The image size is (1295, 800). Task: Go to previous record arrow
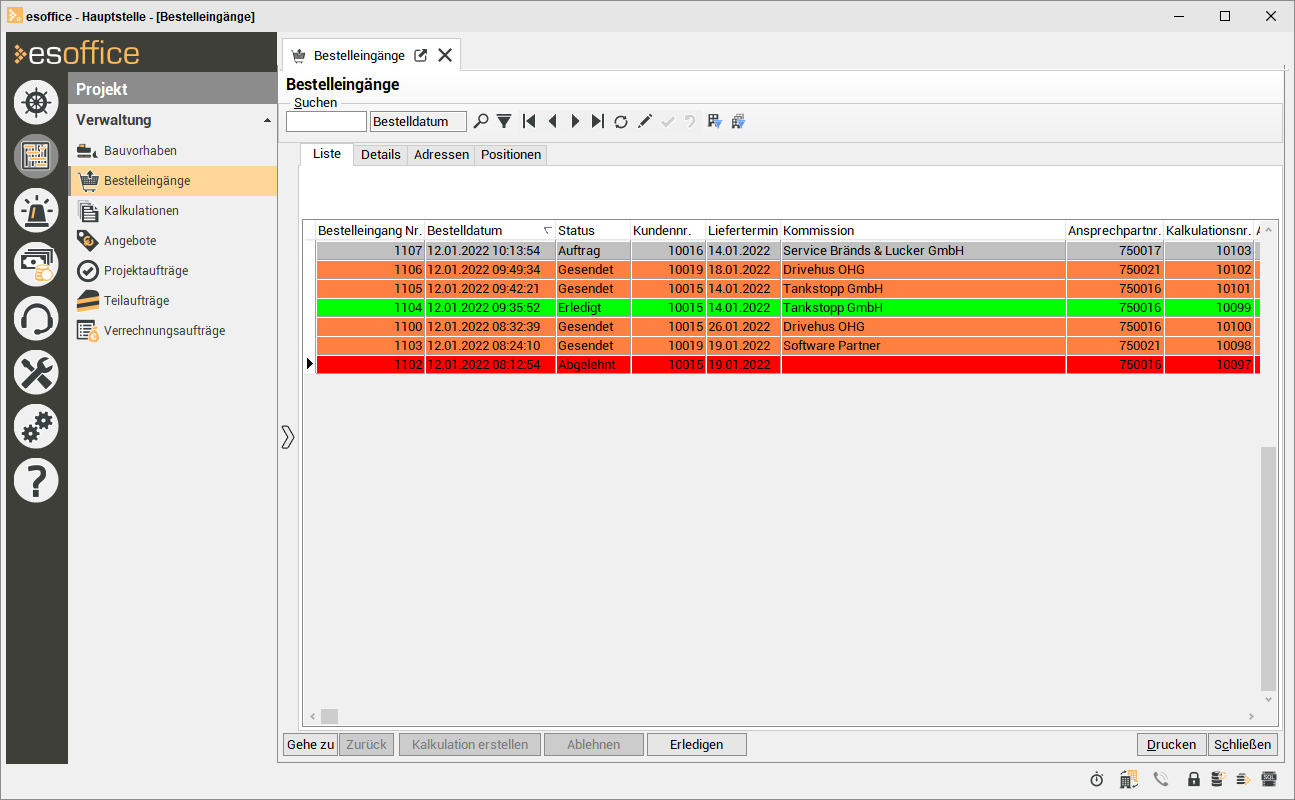552,121
